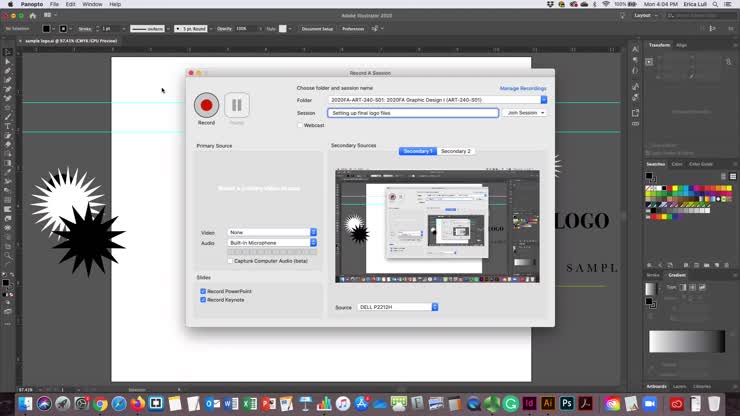This screenshot has width=740, height=416.
Task: Open the Audio source dropdown
Action: pyautogui.click(x=272, y=243)
